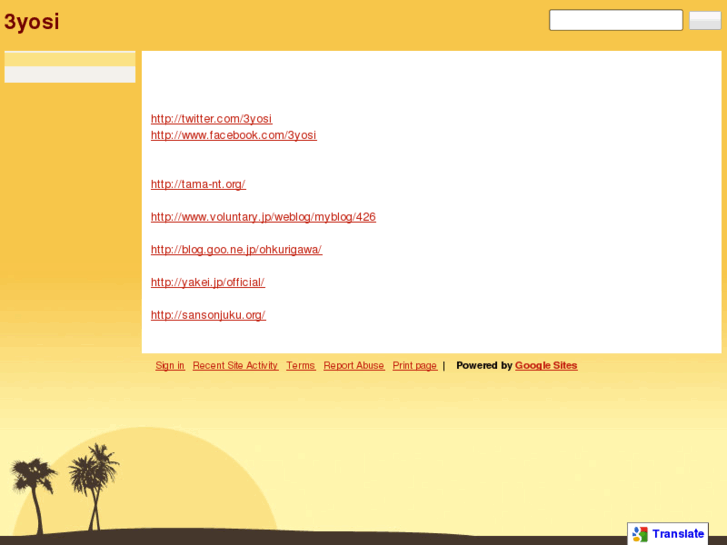Open the Google Sites link
The height and width of the screenshot is (545, 727).
[546, 365]
